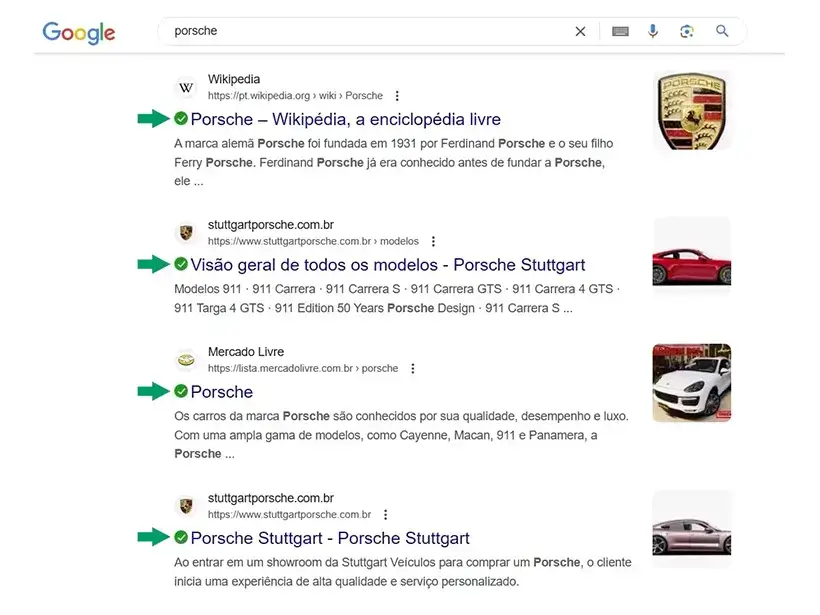Image resolution: width=820 pixels, height=615 pixels.
Task: Click the Wikipedia site name
Action: coord(234,79)
